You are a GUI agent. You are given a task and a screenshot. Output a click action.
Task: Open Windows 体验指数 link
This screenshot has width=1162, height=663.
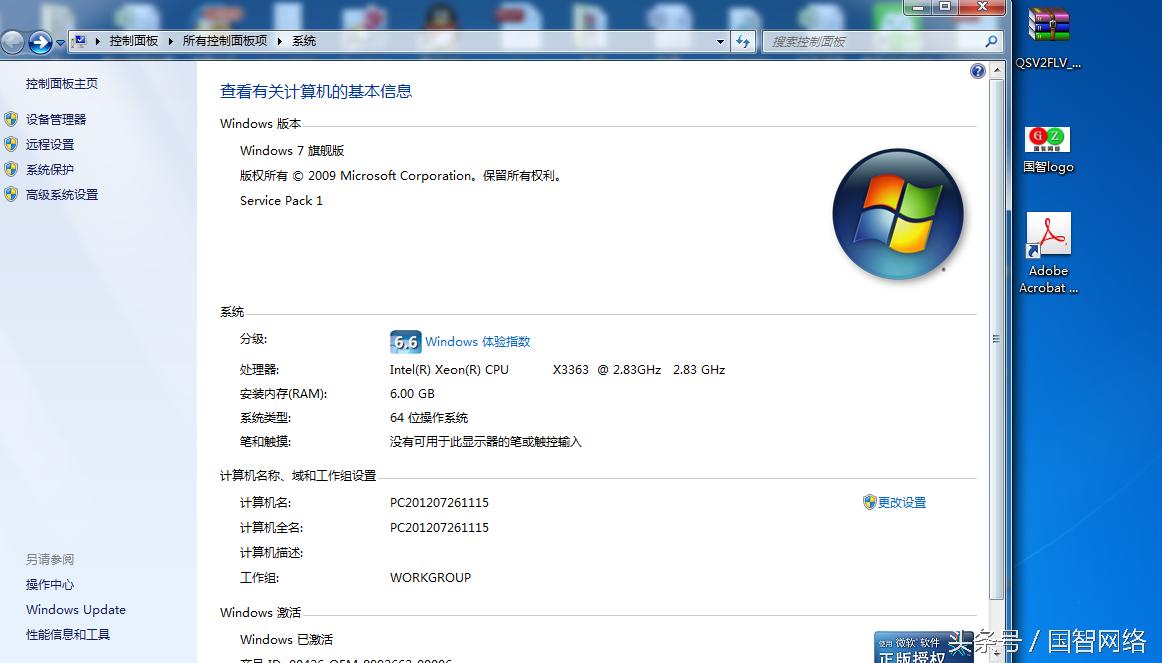pos(478,342)
